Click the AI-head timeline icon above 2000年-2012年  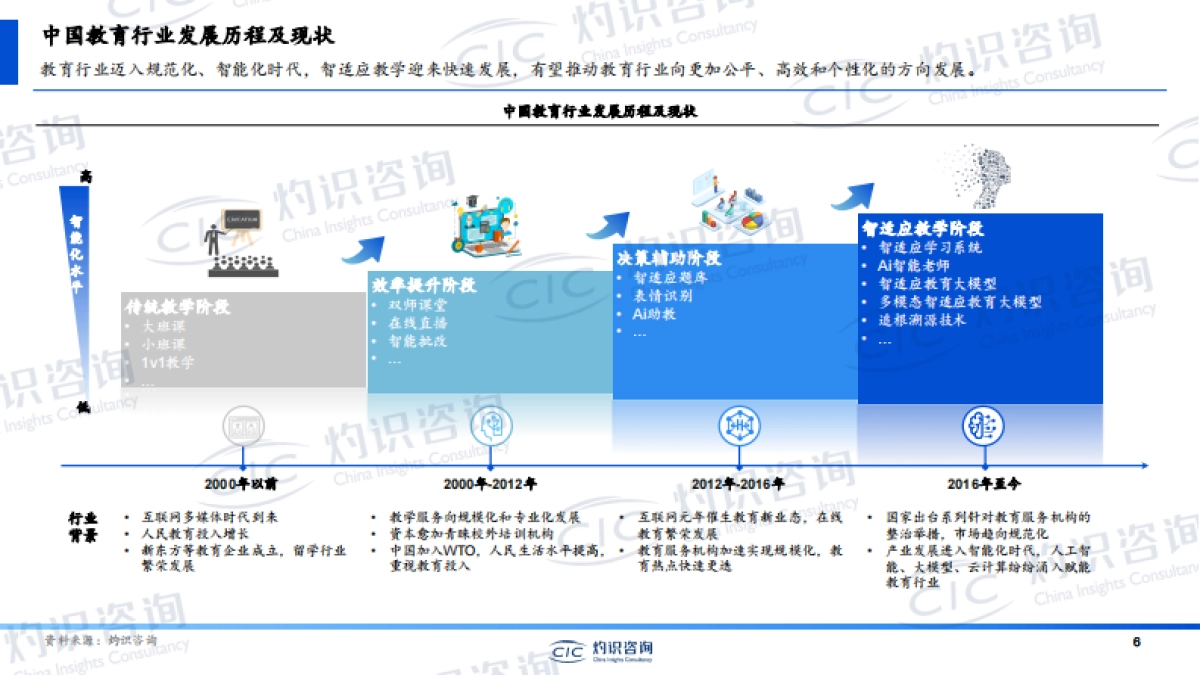coord(490,425)
